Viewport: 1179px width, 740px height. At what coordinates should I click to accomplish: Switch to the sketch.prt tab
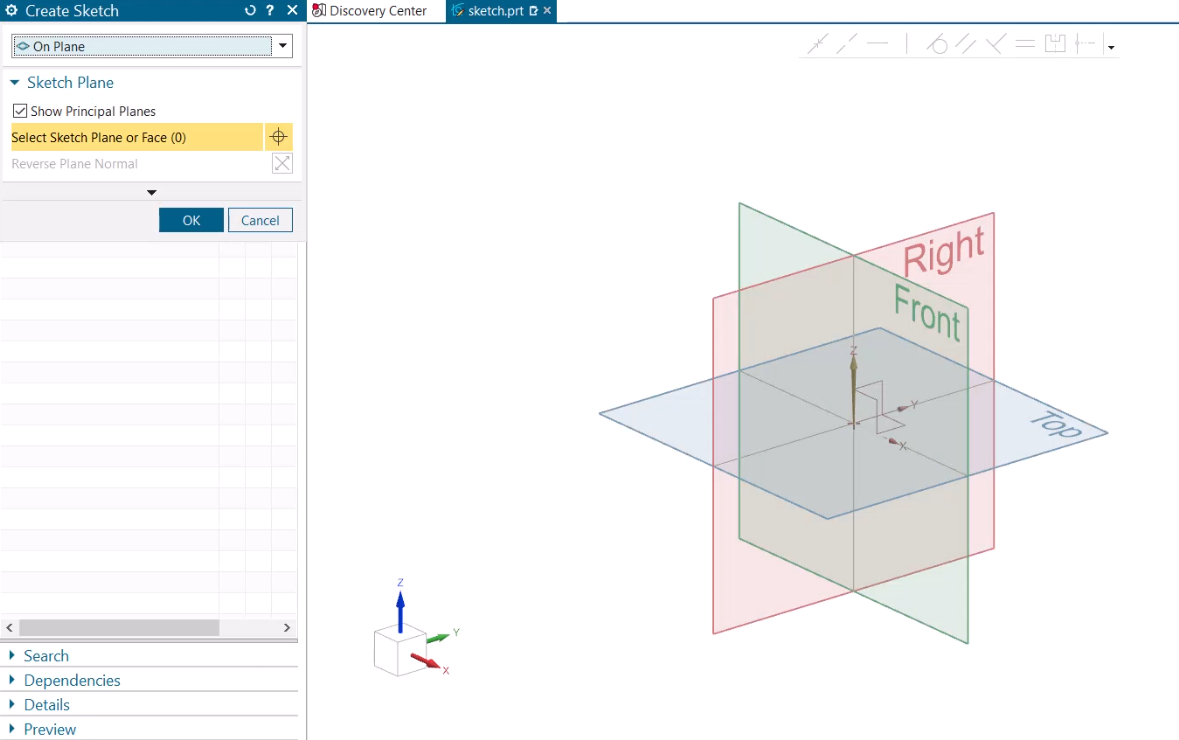click(x=498, y=11)
